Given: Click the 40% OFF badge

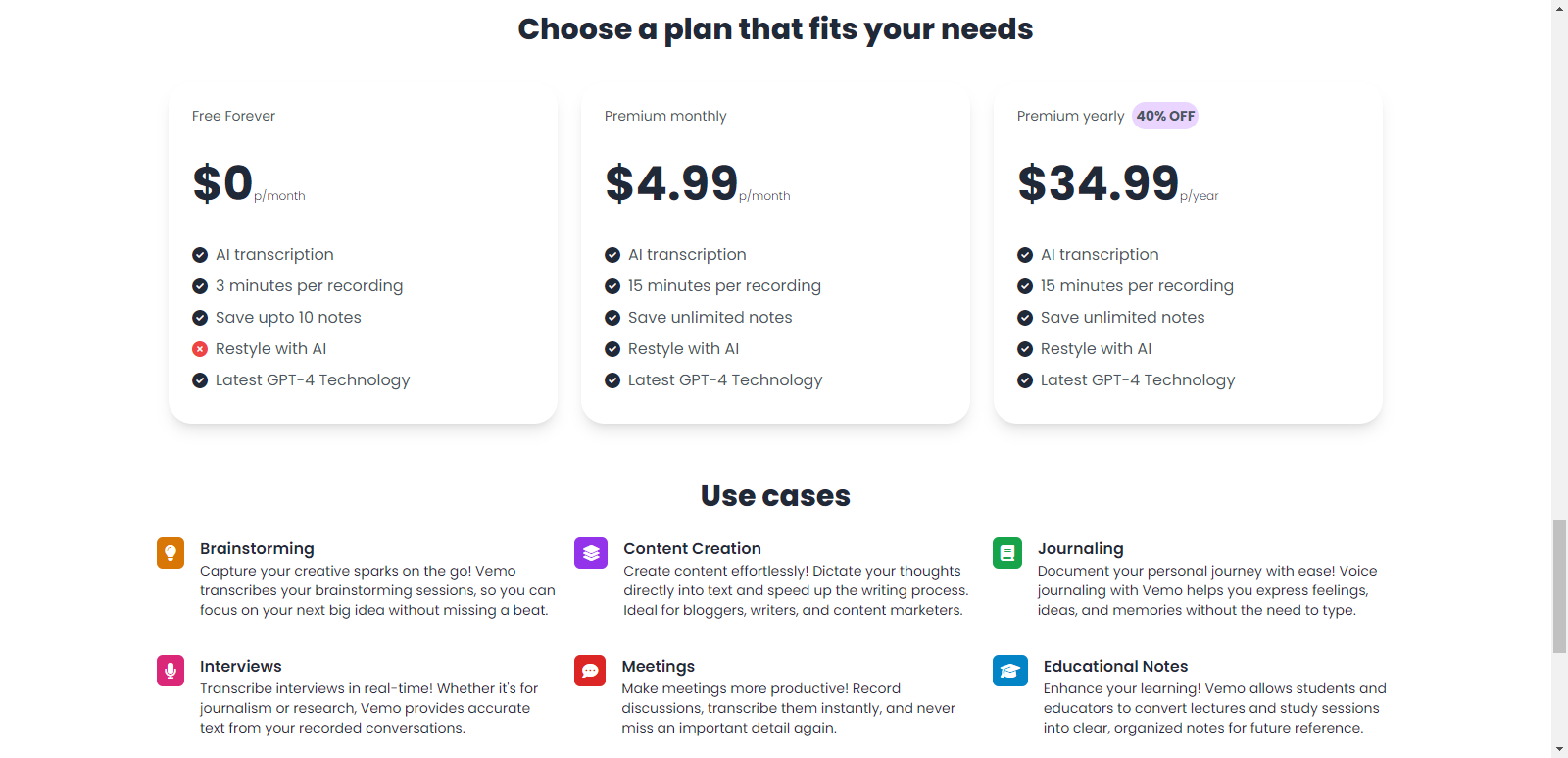Looking at the screenshot, I should [x=1165, y=116].
